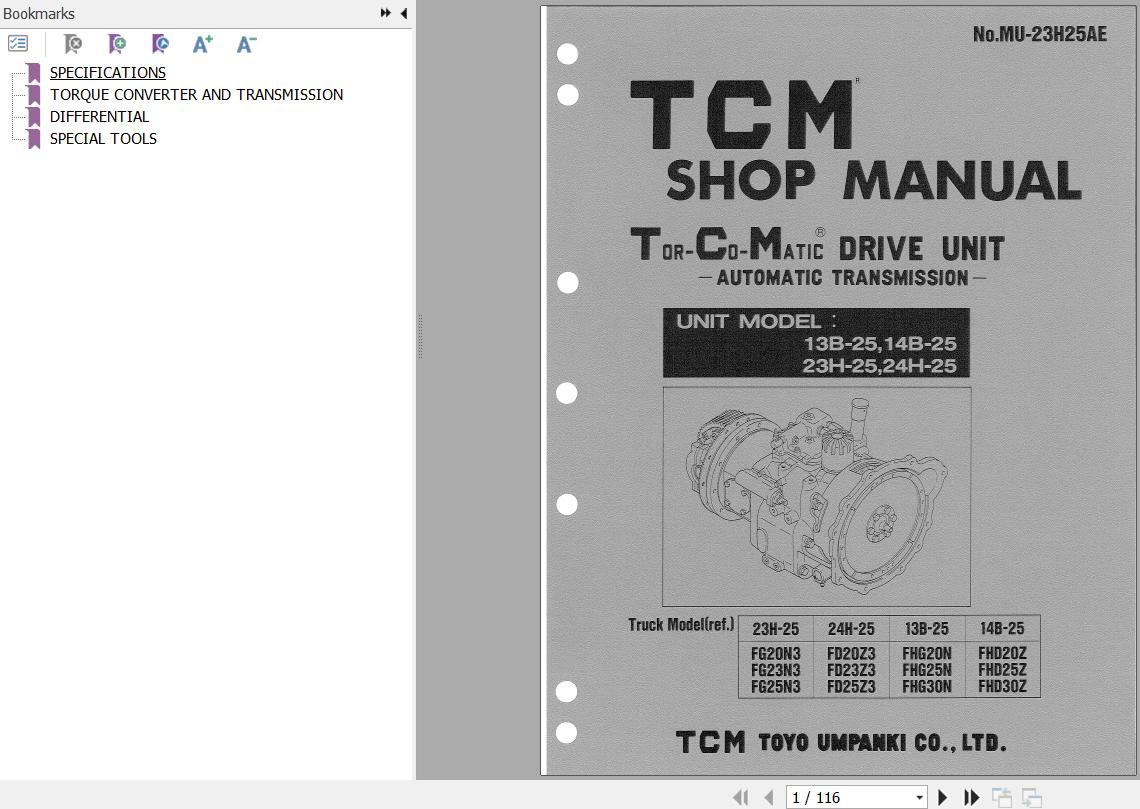This screenshot has height=809, width=1140.
Task: Click the SPECIAL TOOLS bookmark ribbon icon
Action: pyautogui.click(x=33, y=138)
